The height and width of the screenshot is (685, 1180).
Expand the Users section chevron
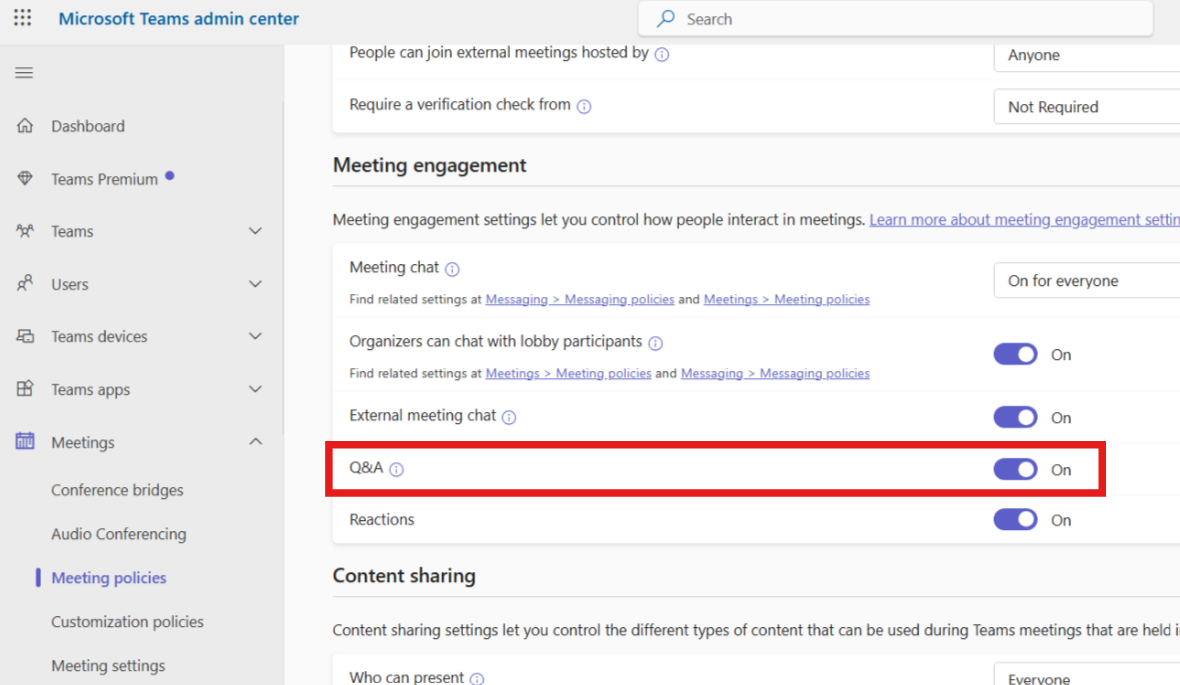256,284
